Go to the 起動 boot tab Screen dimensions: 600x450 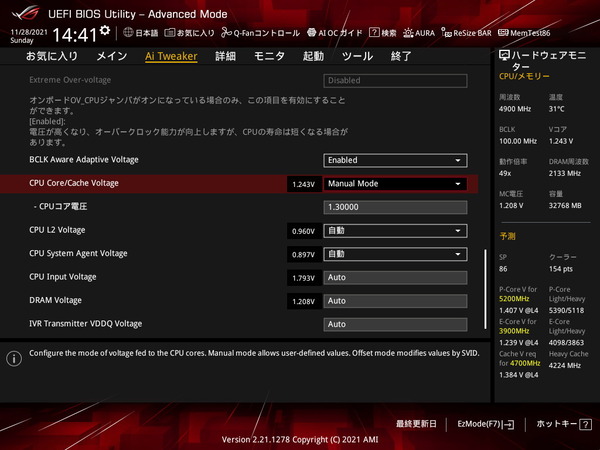(313, 57)
